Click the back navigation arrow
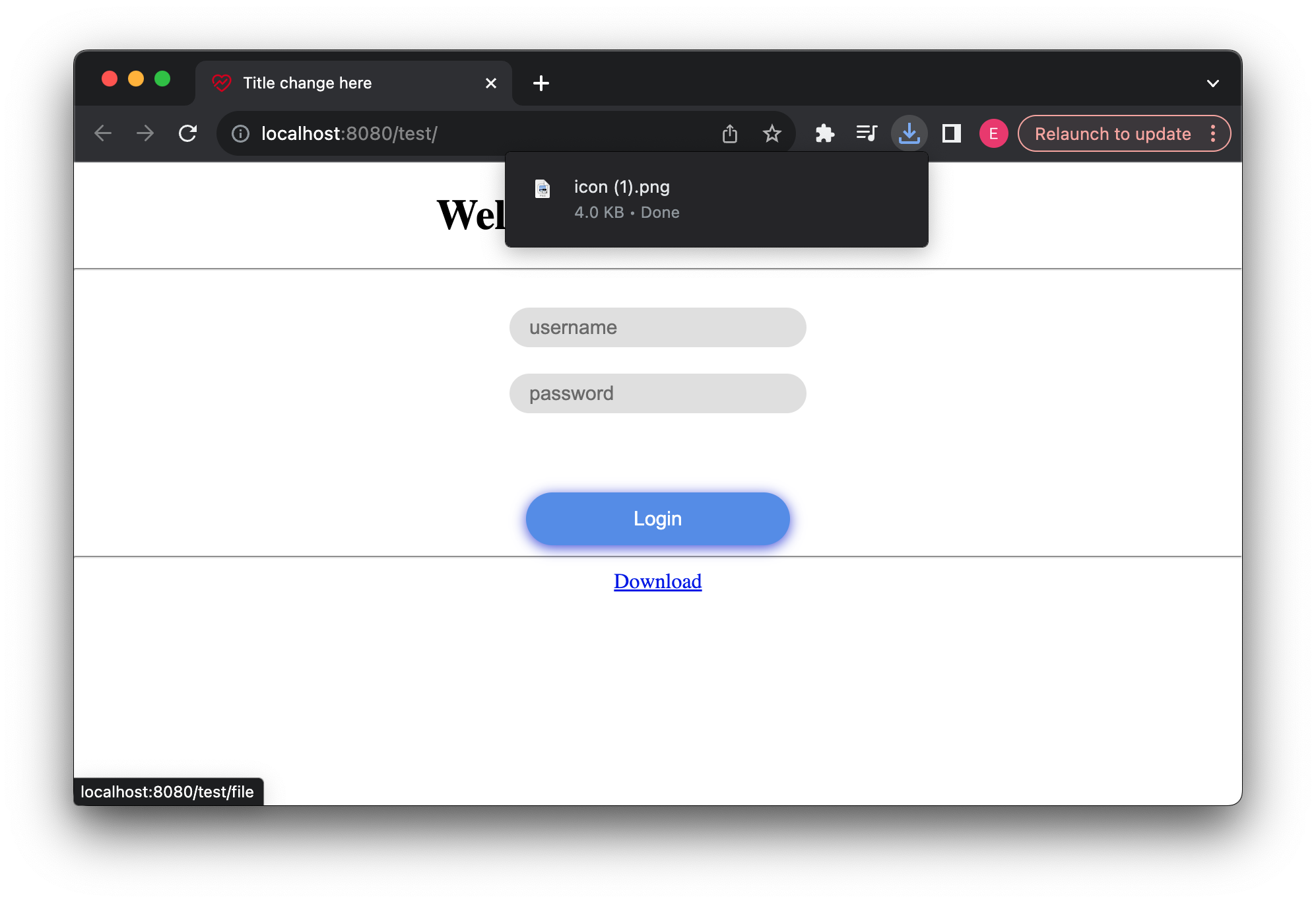 click(103, 133)
